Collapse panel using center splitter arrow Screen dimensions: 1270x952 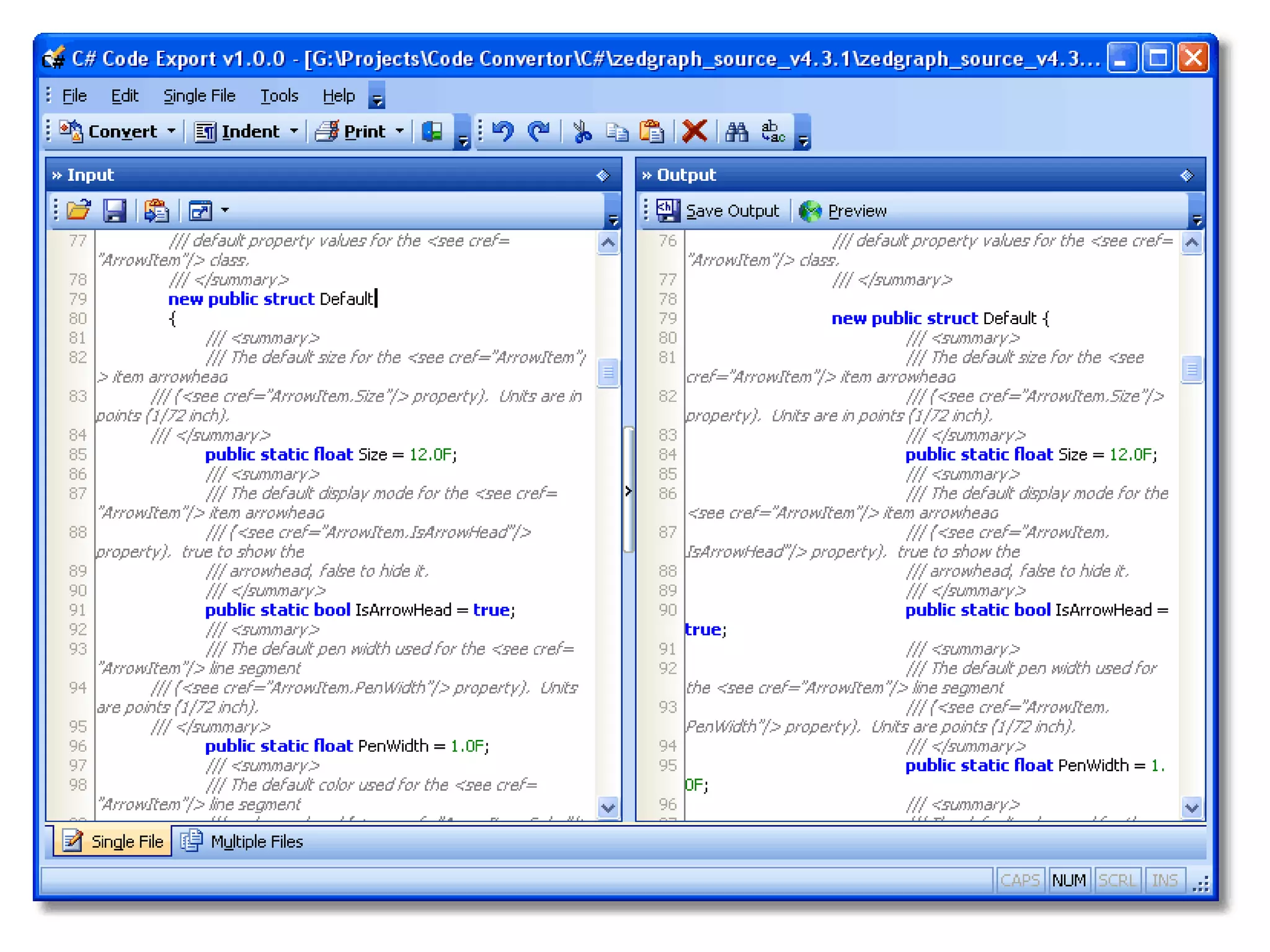pos(628,491)
